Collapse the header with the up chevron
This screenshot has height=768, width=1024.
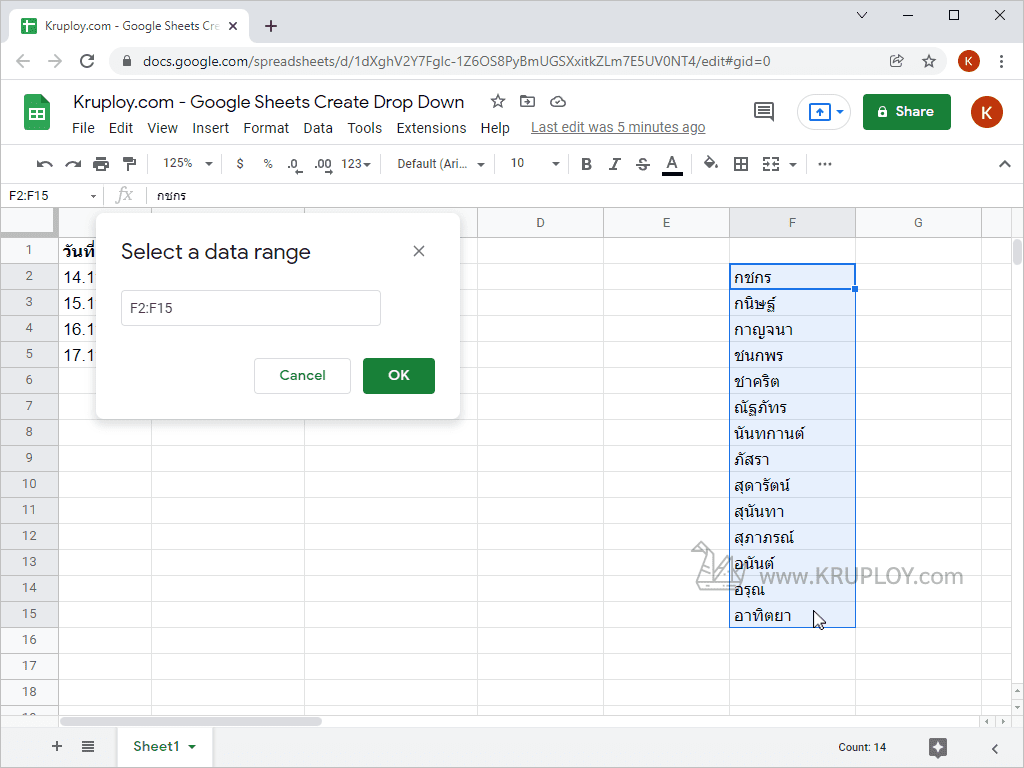[1004, 164]
